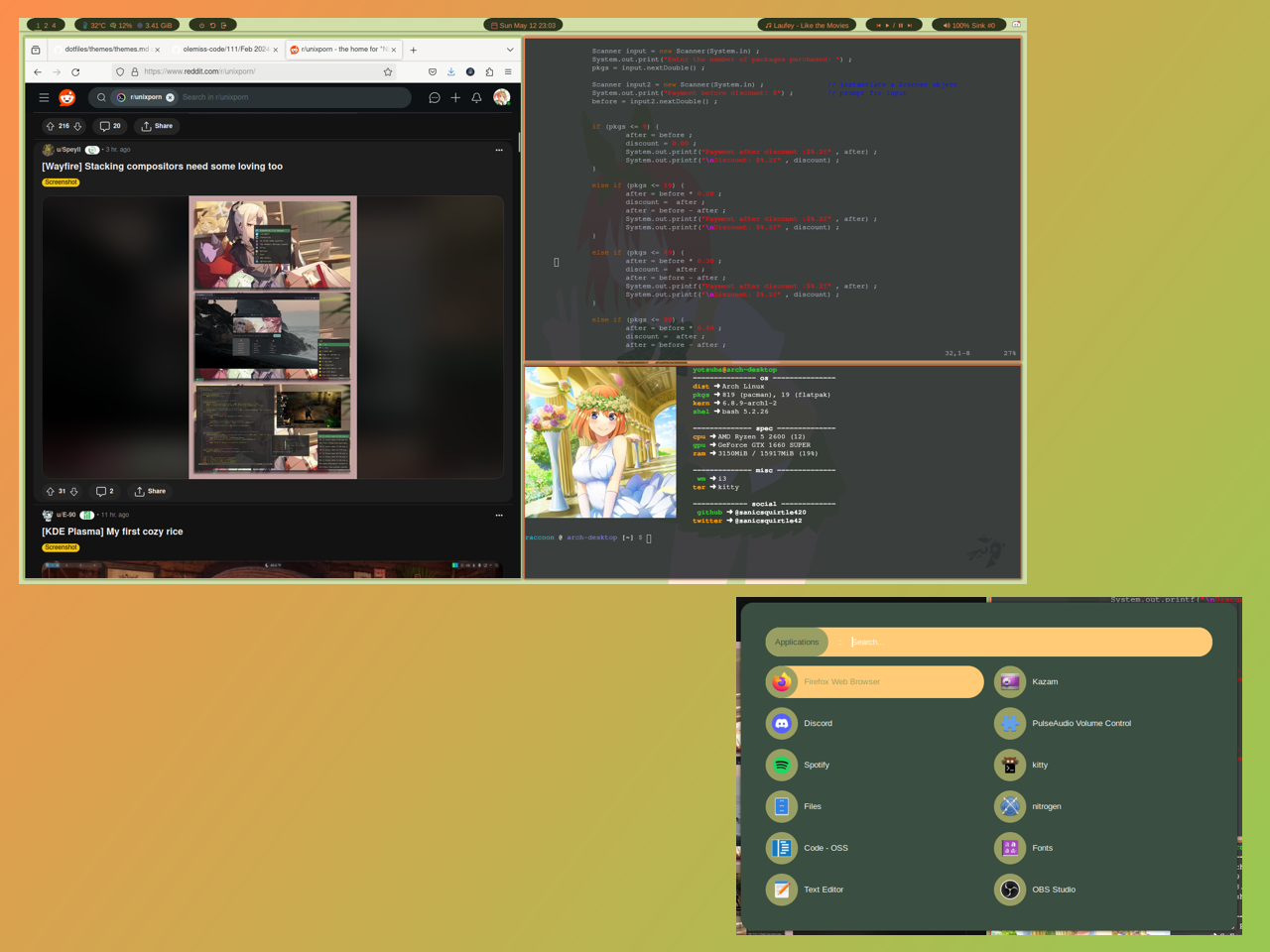The image size is (1270, 952).
Task: Skip to previous track in bar
Action: click(x=878, y=25)
